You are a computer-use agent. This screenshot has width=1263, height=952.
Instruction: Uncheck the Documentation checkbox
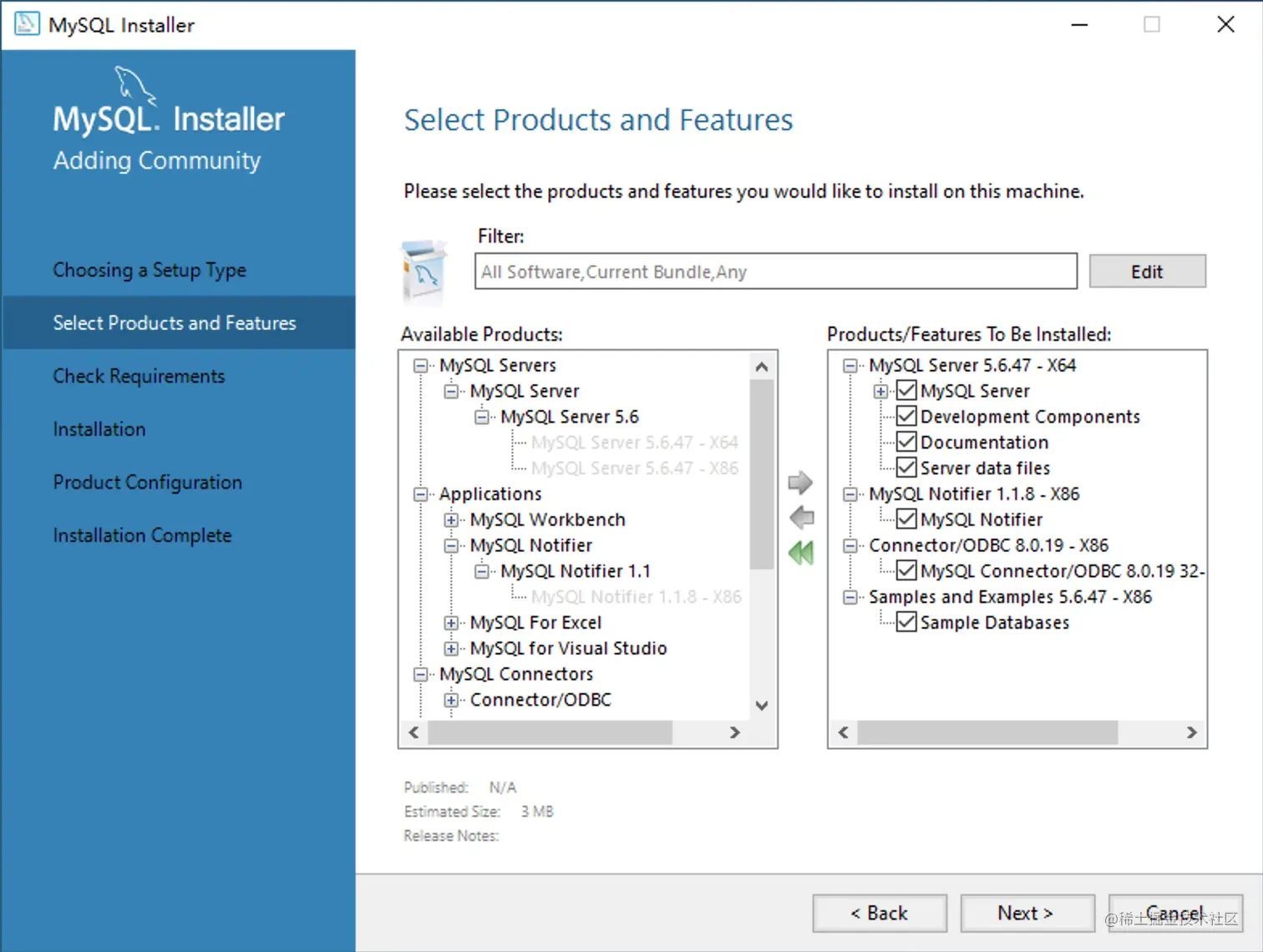pos(906,443)
